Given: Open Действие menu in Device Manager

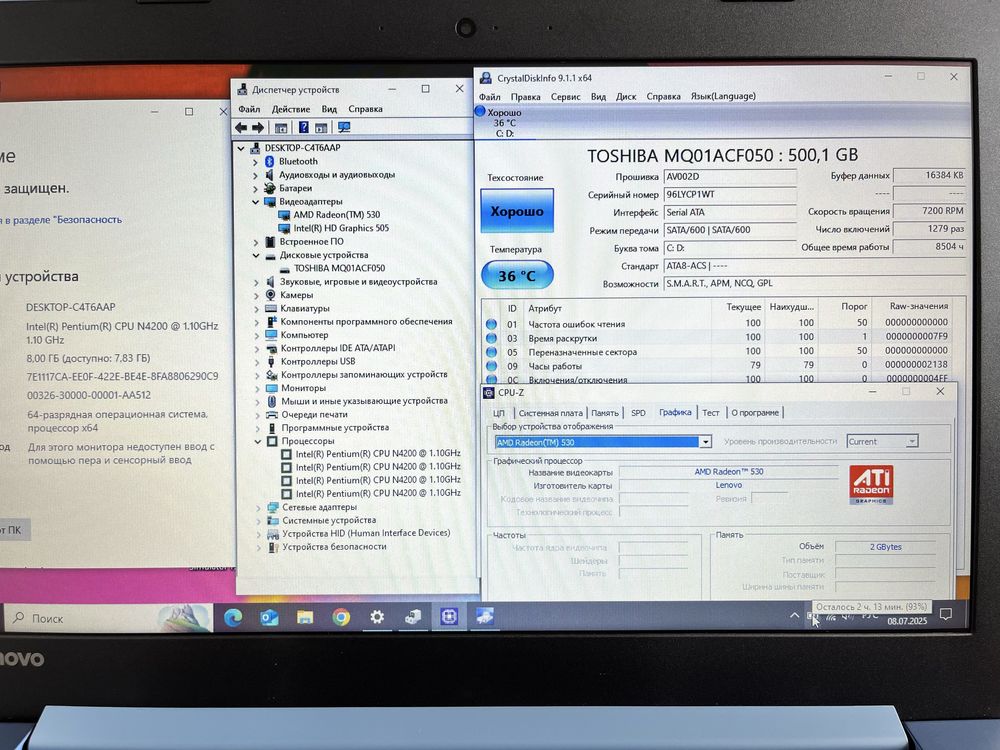Looking at the screenshot, I should pyautogui.click(x=291, y=109).
